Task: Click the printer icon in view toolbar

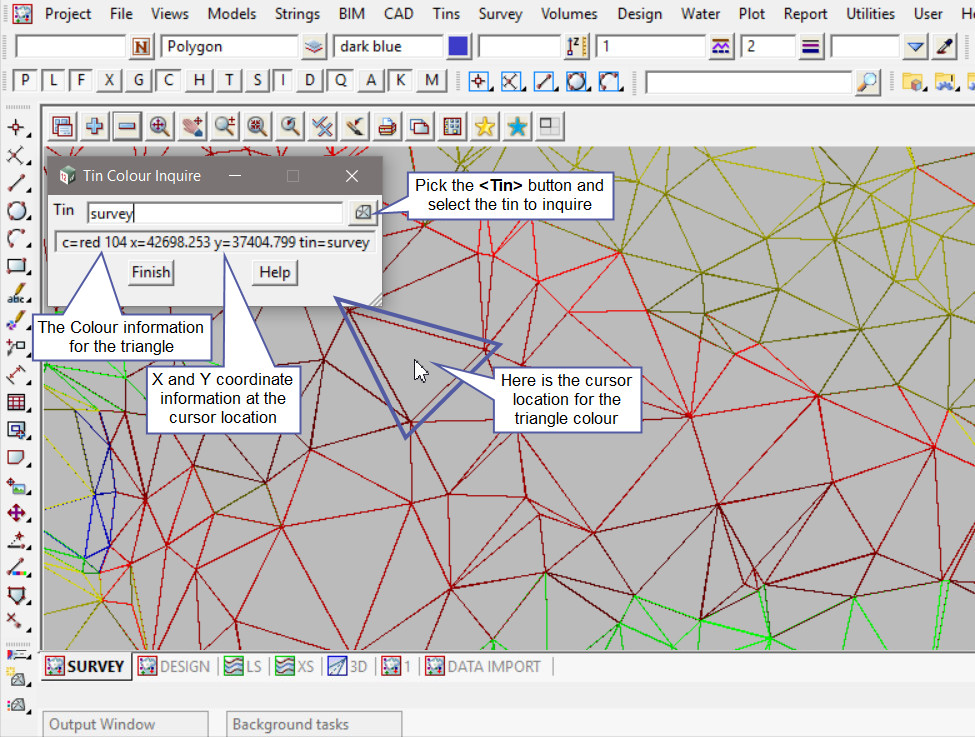Action: 387,126
